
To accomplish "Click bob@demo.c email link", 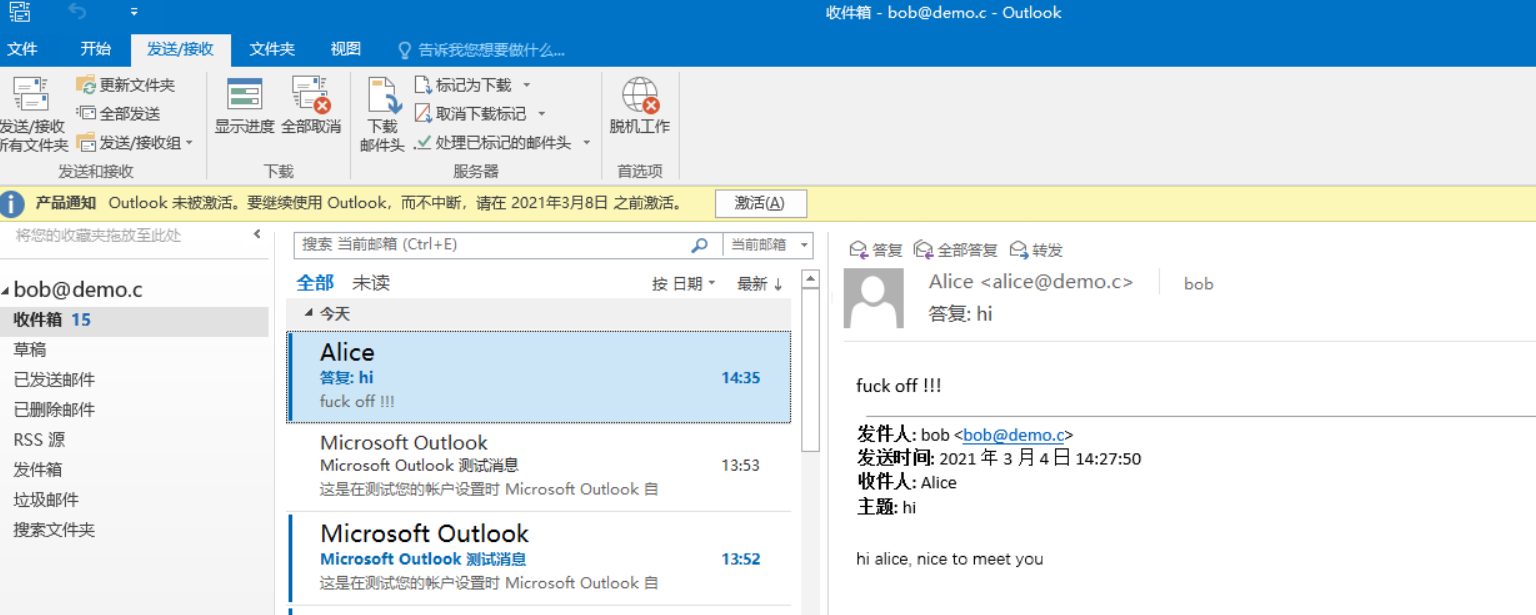I will point(1013,435).
